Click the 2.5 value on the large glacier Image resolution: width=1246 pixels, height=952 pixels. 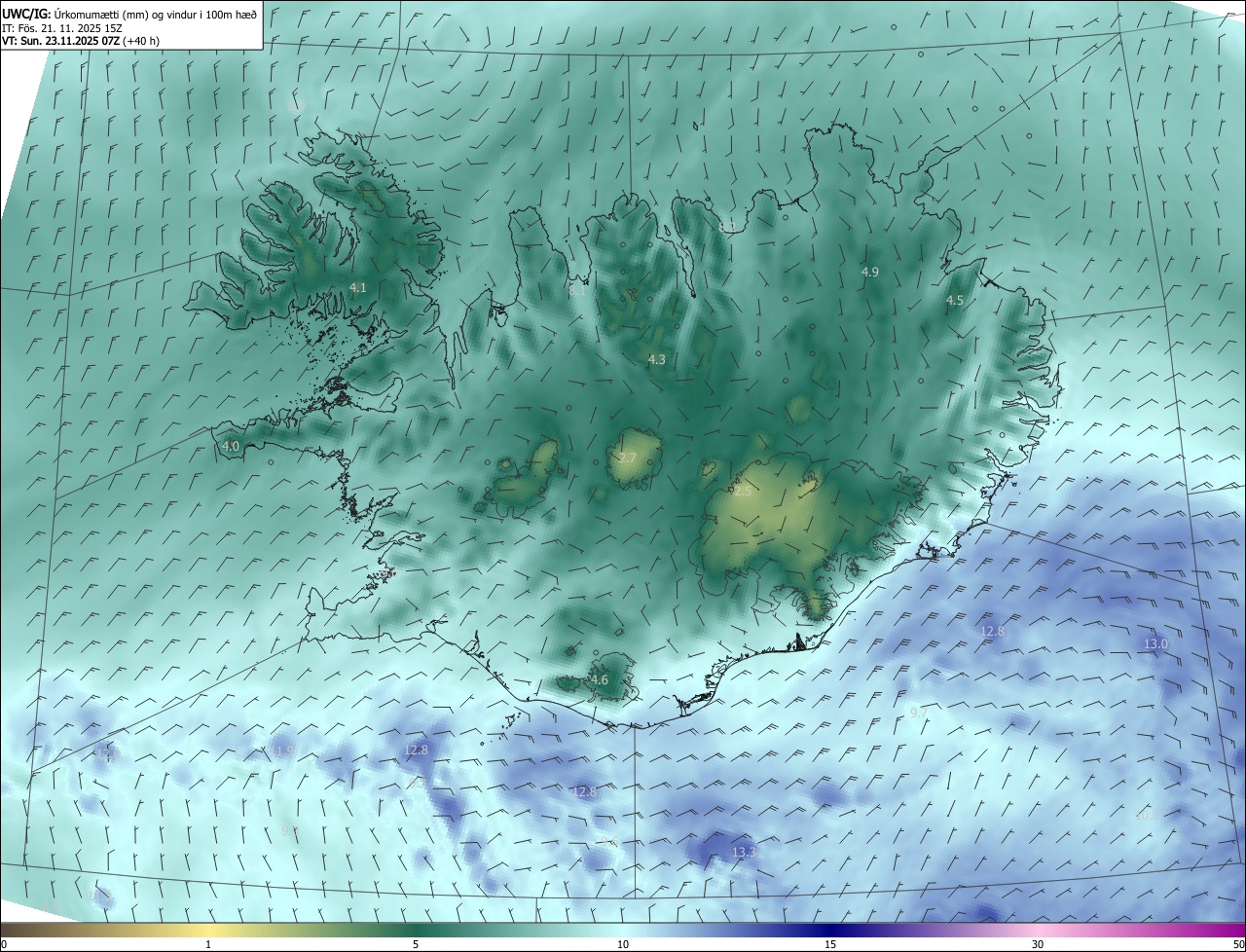pyautogui.click(x=743, y=492)
